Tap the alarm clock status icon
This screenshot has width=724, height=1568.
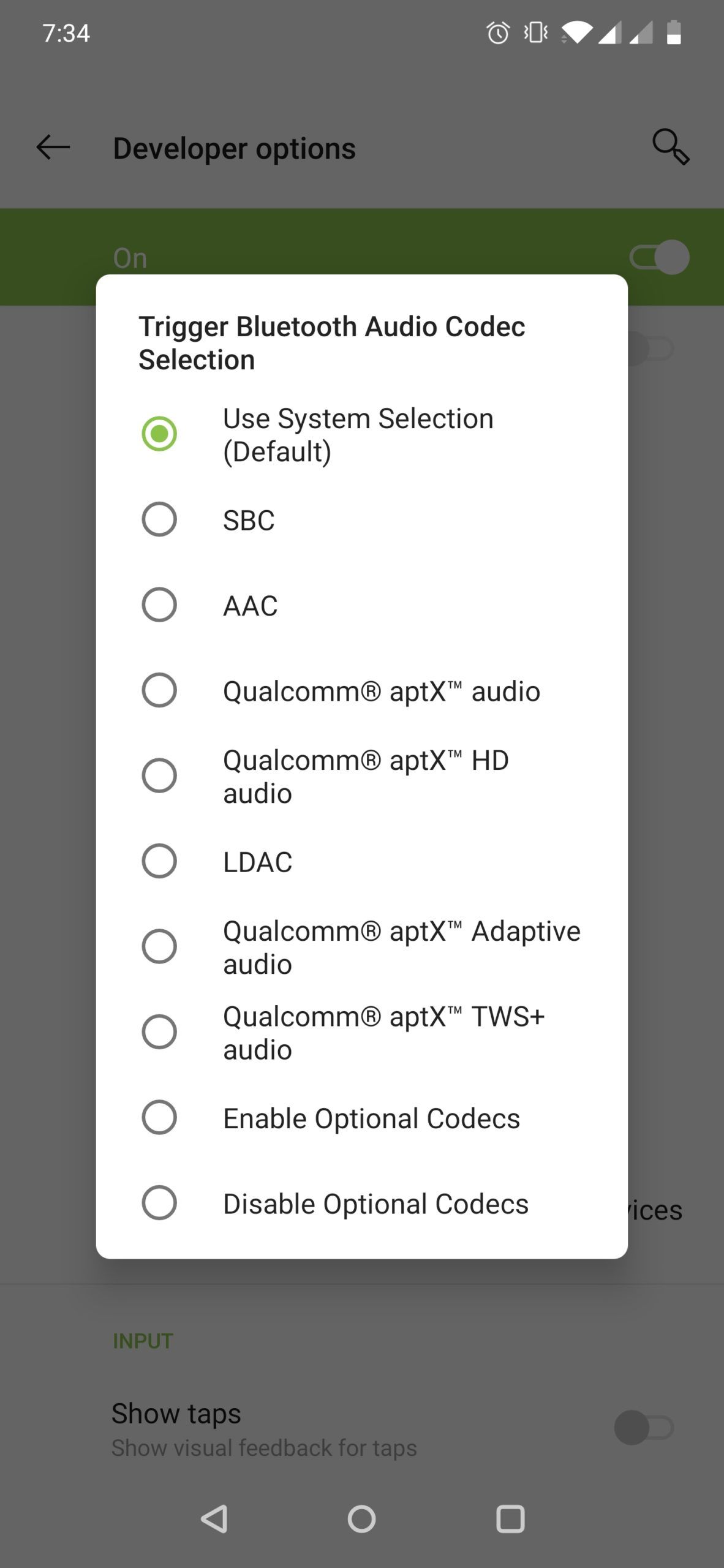498,32
